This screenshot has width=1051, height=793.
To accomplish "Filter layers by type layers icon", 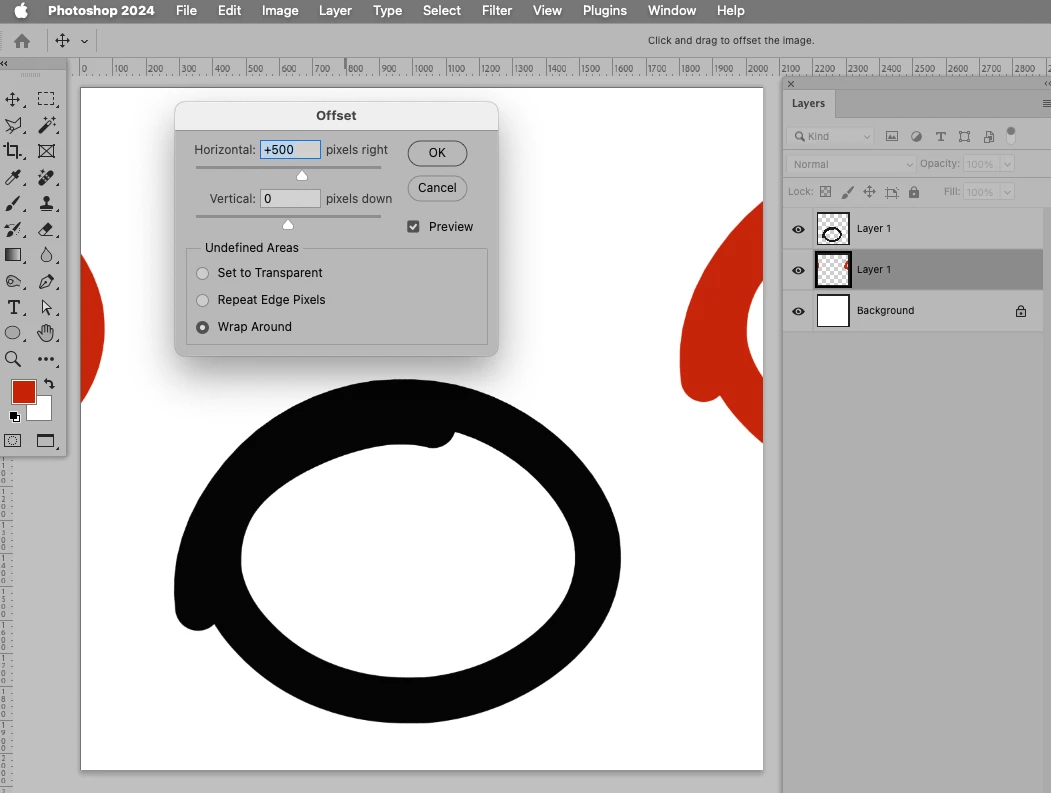I will 940,136.
